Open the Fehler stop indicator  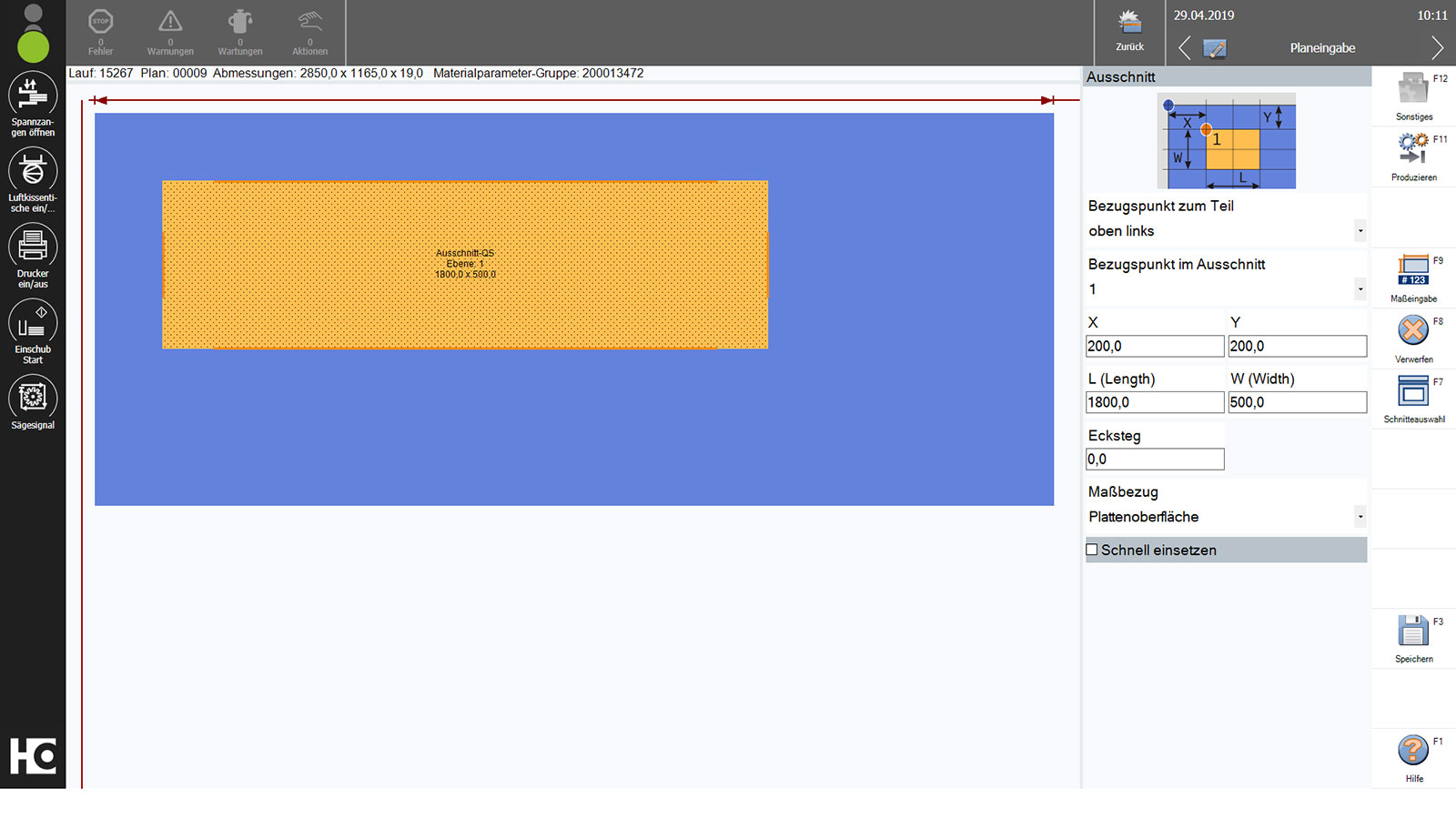[100, 23]
